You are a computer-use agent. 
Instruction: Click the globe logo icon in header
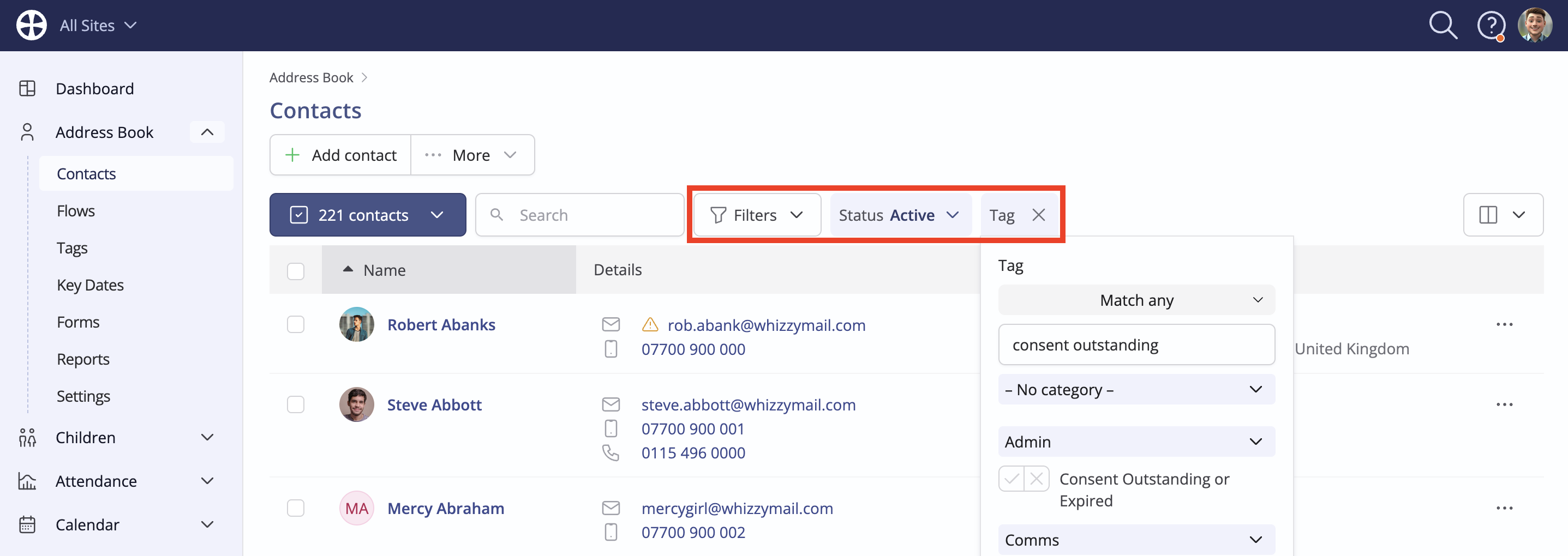(x=31, y=25)
